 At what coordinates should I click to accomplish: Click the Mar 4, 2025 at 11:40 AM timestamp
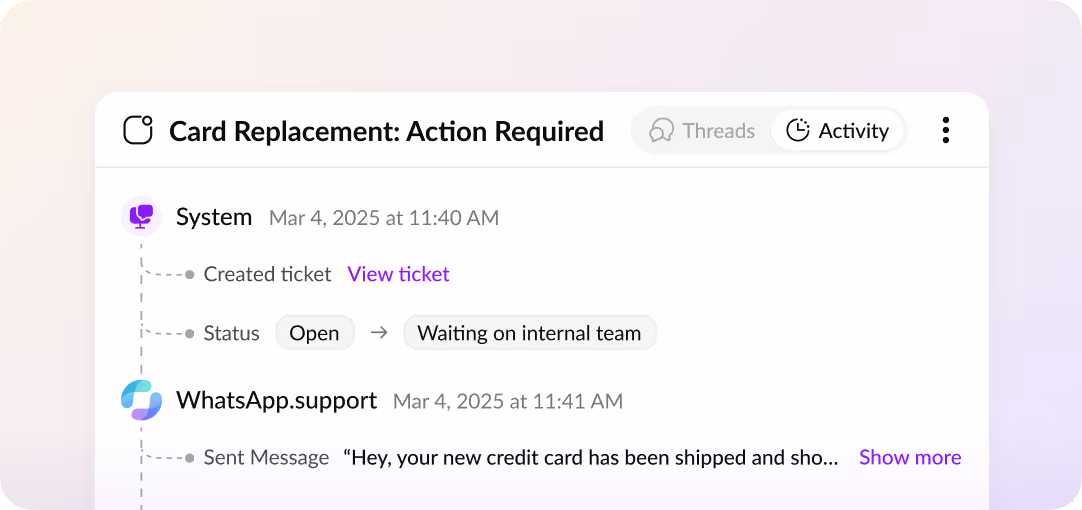384,218
